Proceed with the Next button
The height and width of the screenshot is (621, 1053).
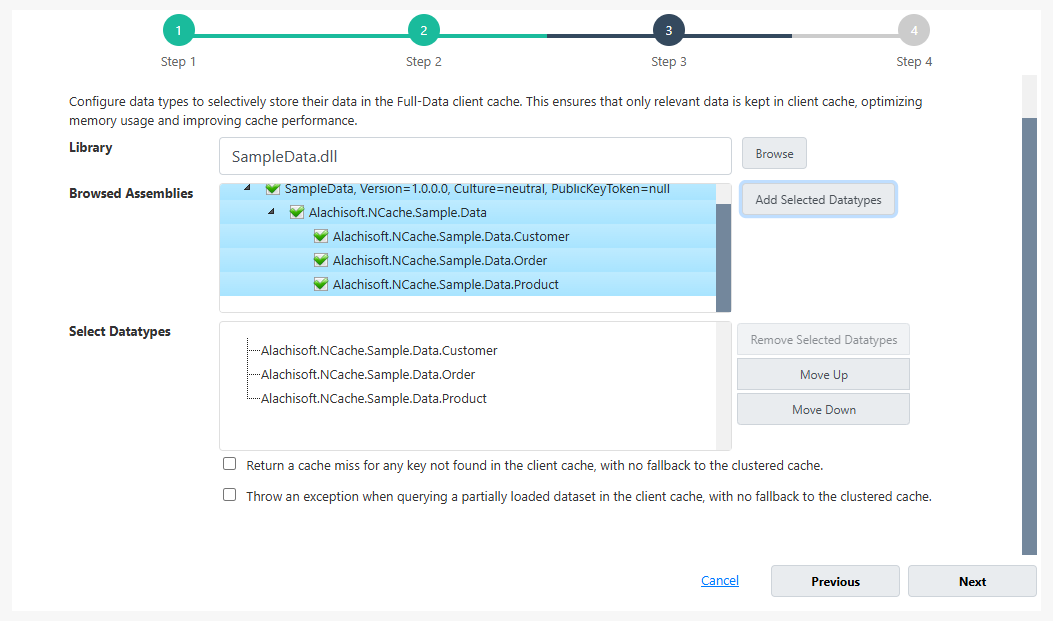tap(972, 581)
